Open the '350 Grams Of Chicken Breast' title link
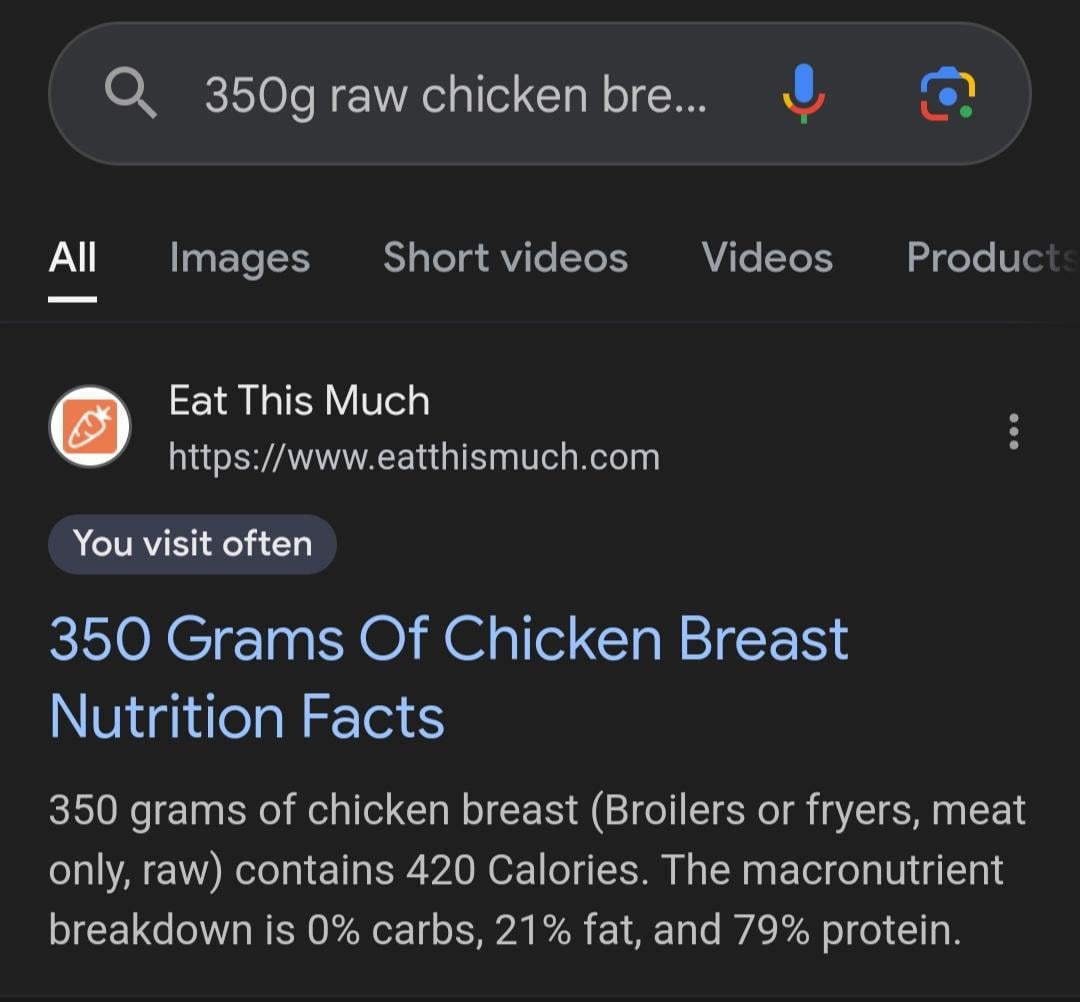1080x1002 pixels. tap(449, 638)
